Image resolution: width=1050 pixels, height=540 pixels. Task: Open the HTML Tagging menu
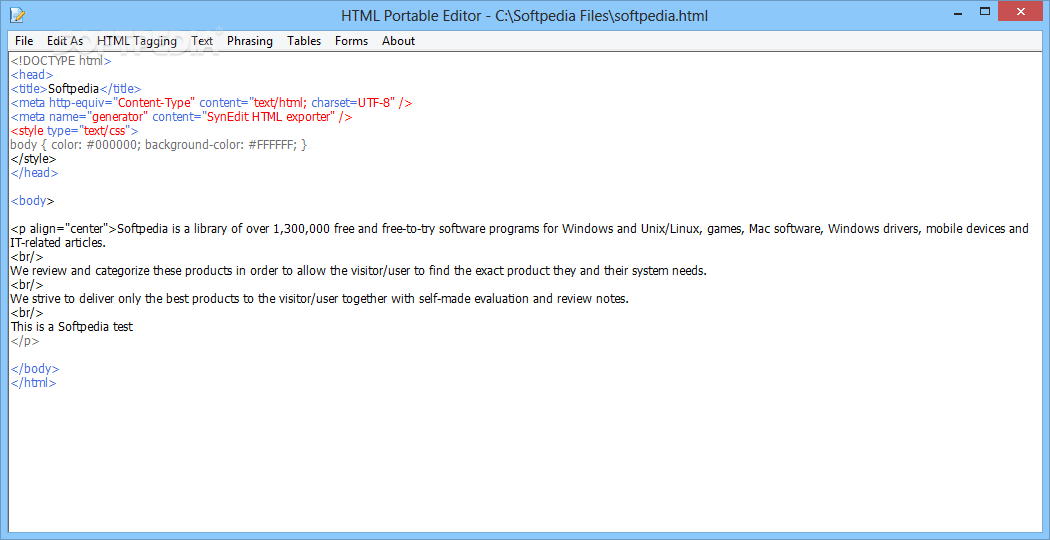click(x=137, y=41)
